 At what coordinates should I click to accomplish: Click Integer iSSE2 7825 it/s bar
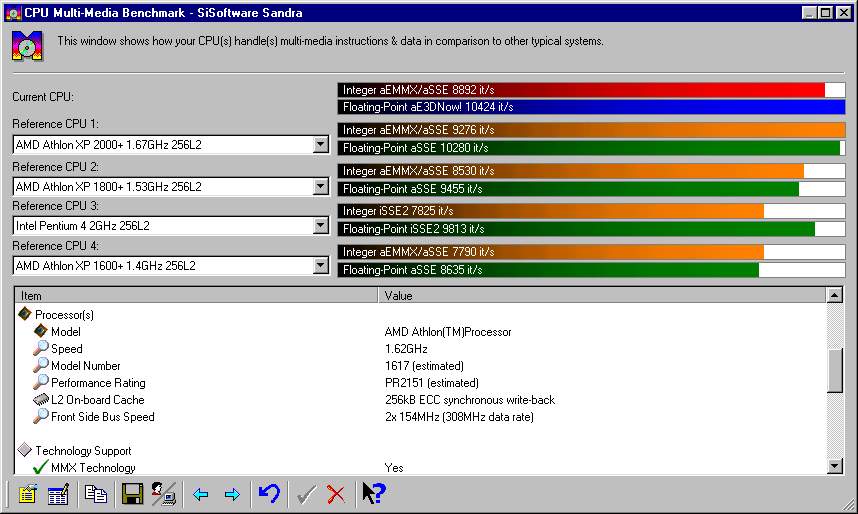[x=592, y=211]
